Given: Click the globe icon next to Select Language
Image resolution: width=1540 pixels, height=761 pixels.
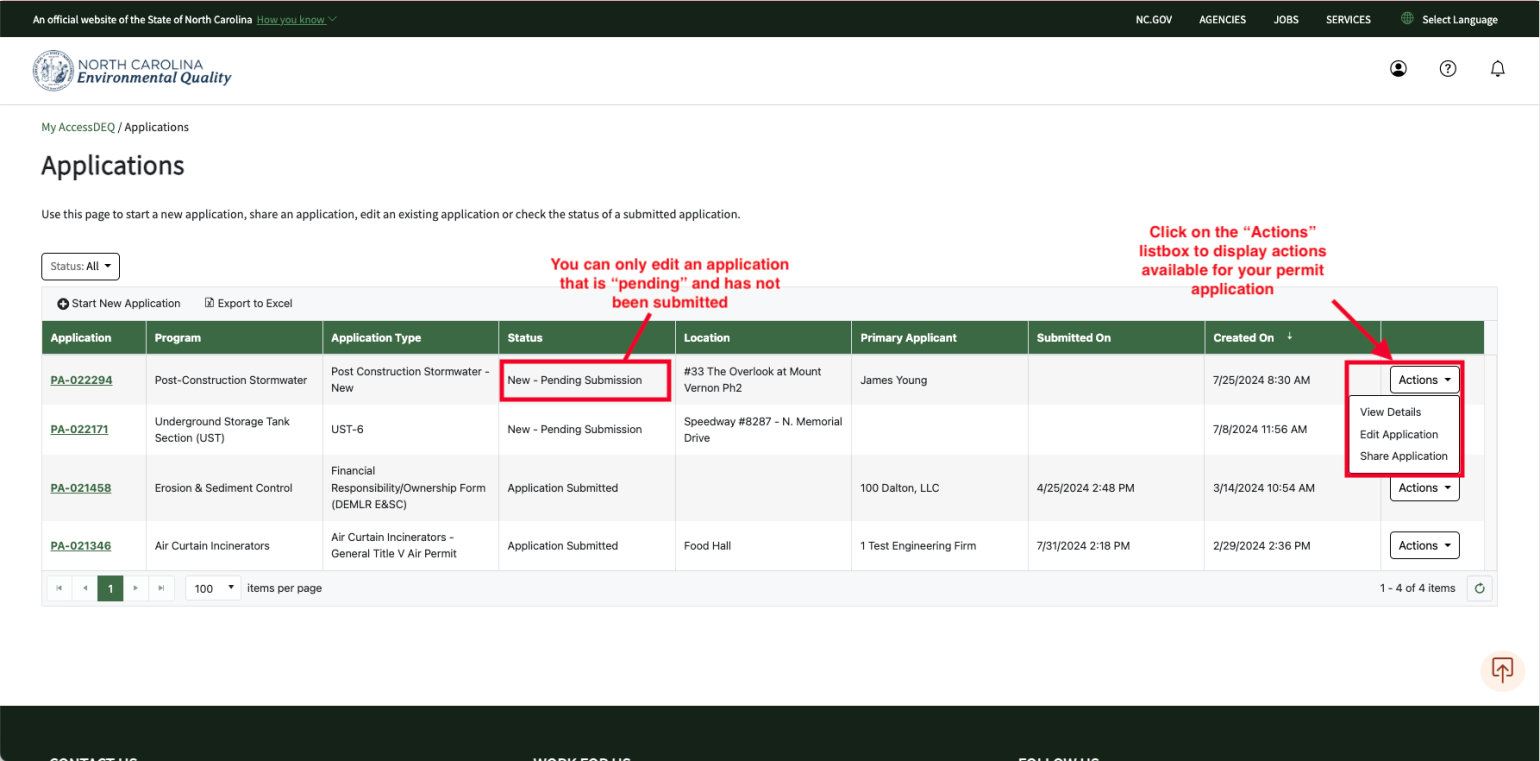Looking at the screenshot, I should (1408, 18).
